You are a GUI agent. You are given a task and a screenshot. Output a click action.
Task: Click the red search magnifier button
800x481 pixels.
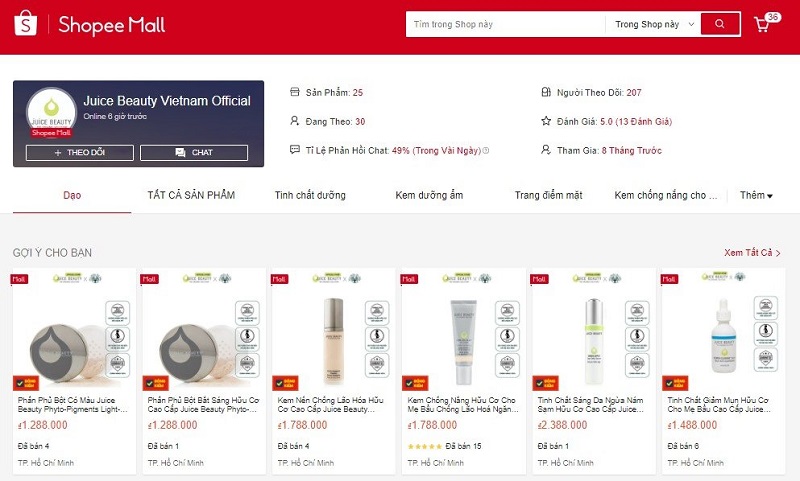pyautogui.click(x=720, y=24)
